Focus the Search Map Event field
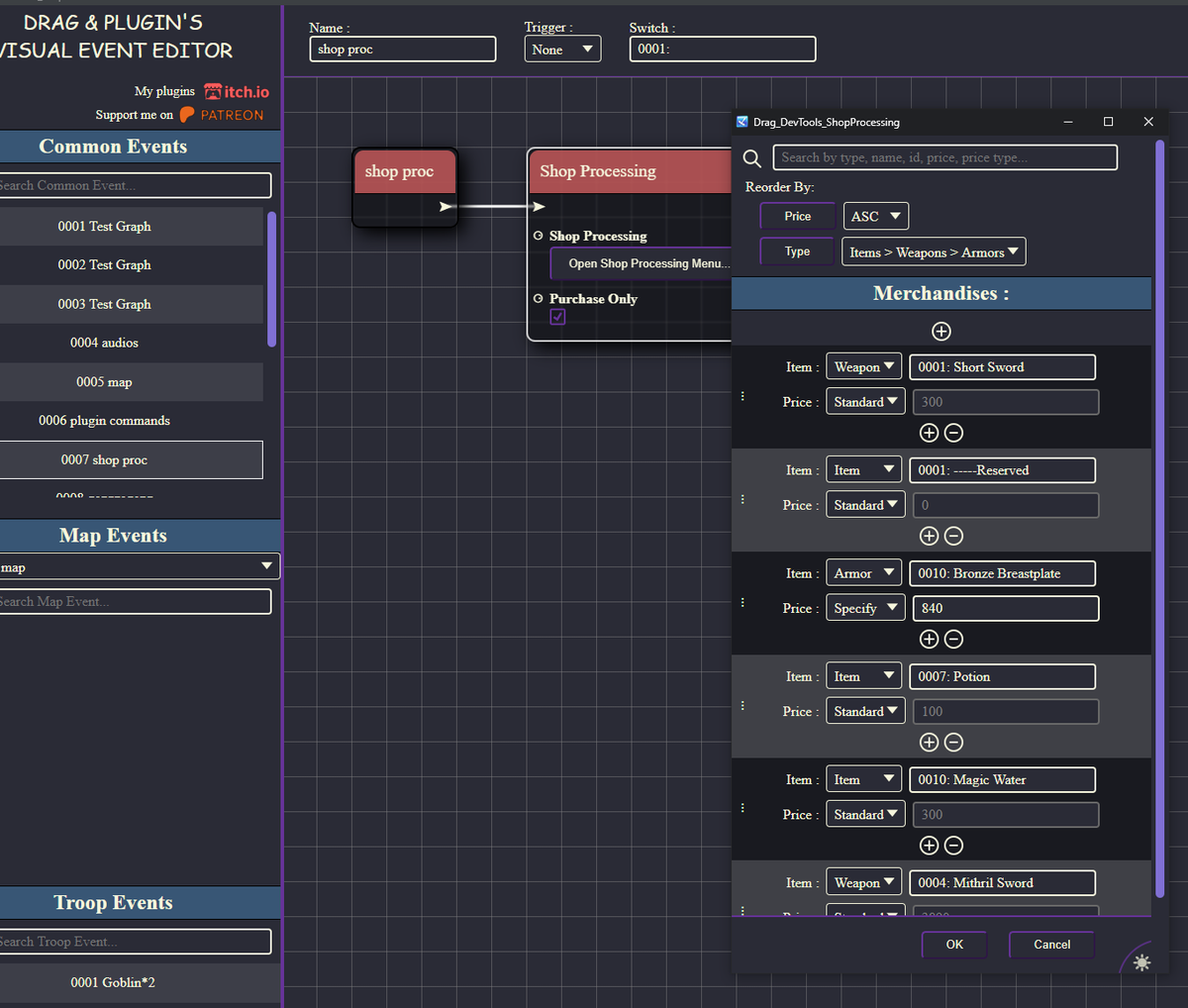The height and width of the screenshot is (1008, 1188). (135, 601)
